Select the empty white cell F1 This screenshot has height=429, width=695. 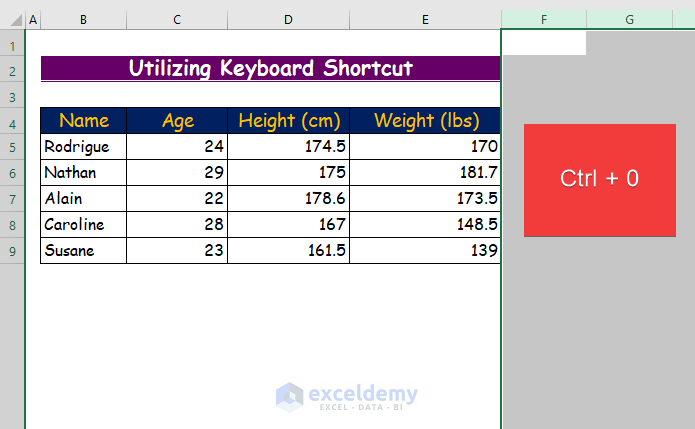coord(544,43)
